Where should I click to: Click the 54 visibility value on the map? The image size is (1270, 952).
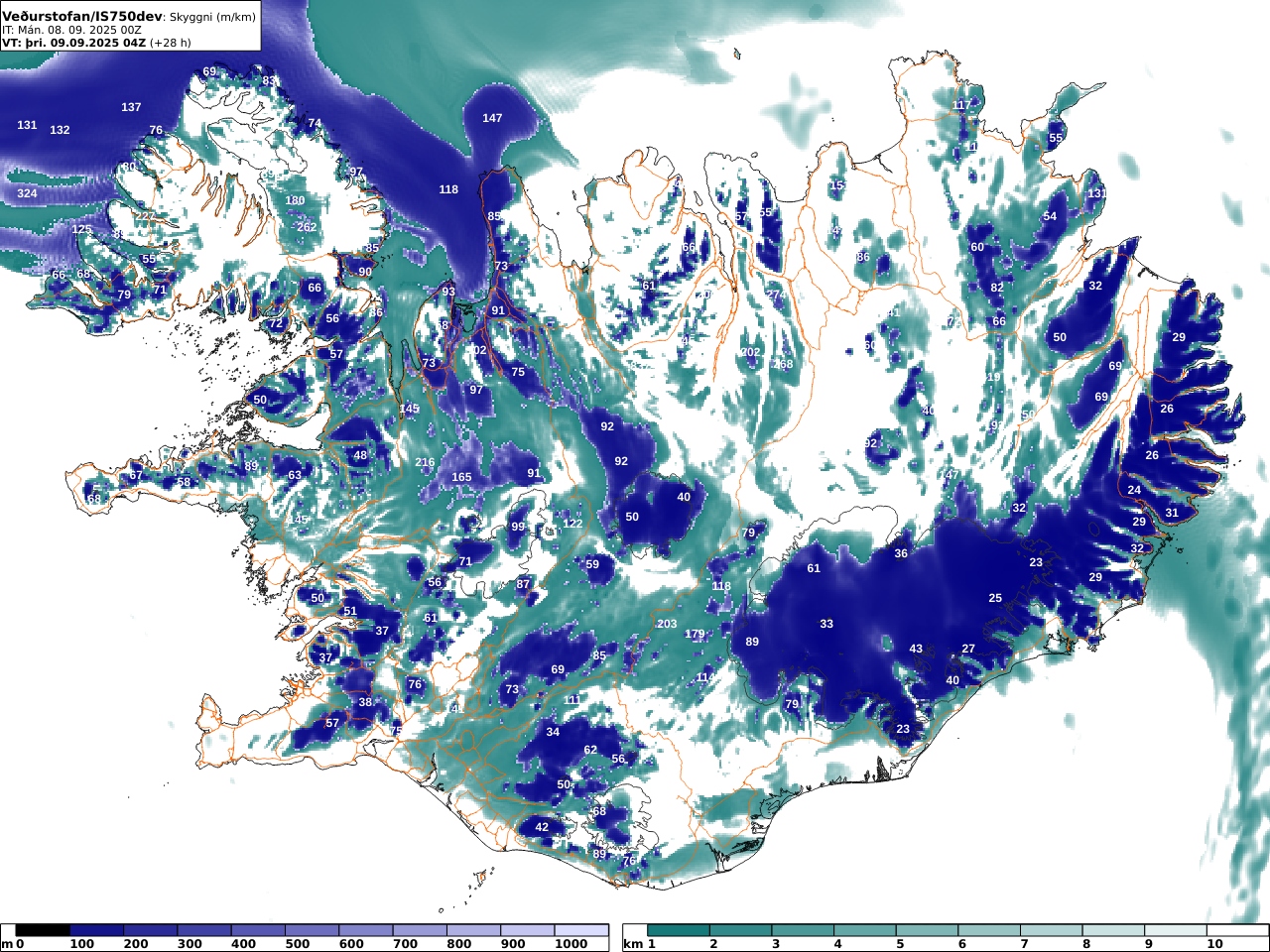pyautogui.click(x=1050, y=216)
